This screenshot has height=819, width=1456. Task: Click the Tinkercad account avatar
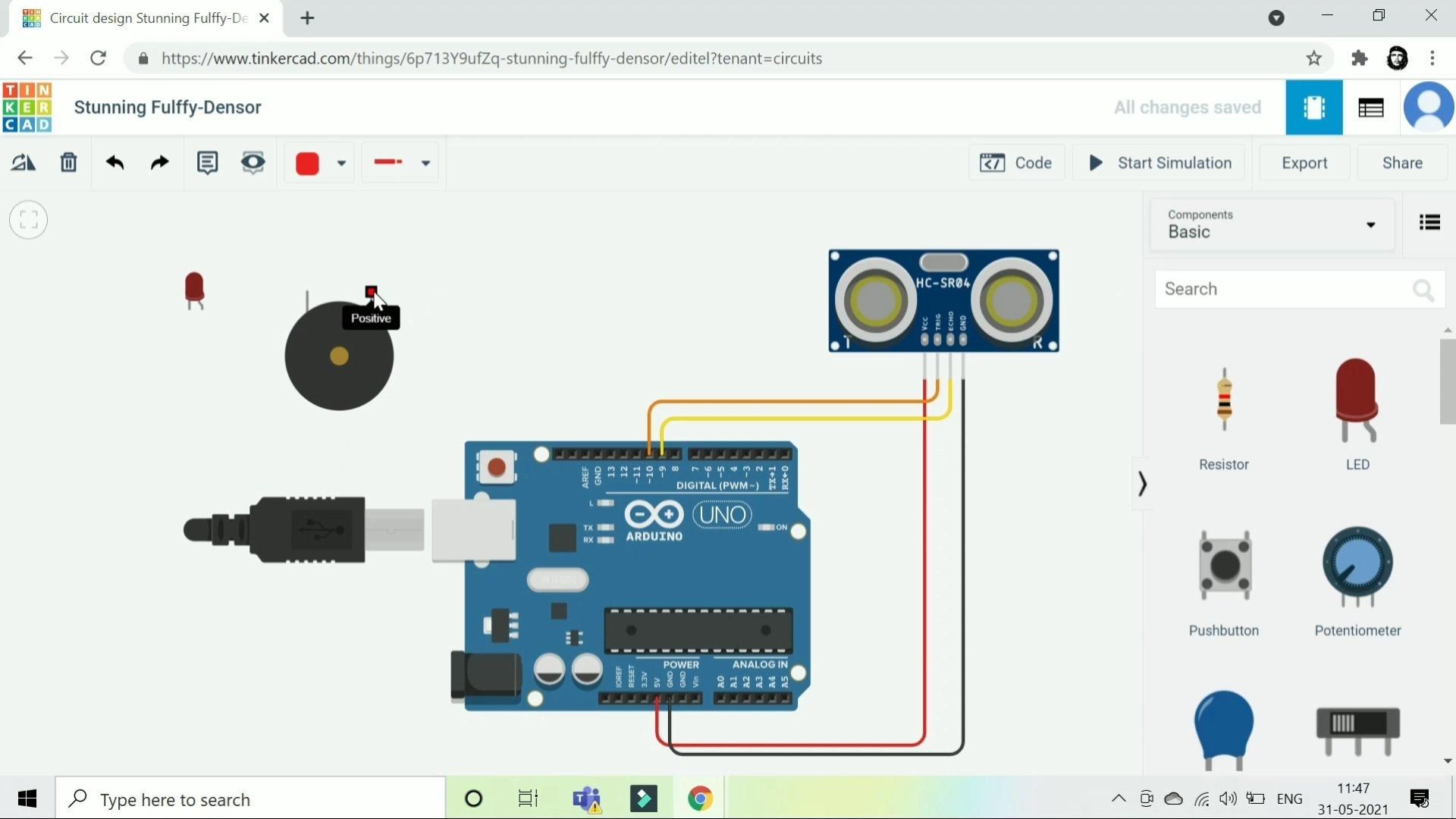pos(1429,107)
